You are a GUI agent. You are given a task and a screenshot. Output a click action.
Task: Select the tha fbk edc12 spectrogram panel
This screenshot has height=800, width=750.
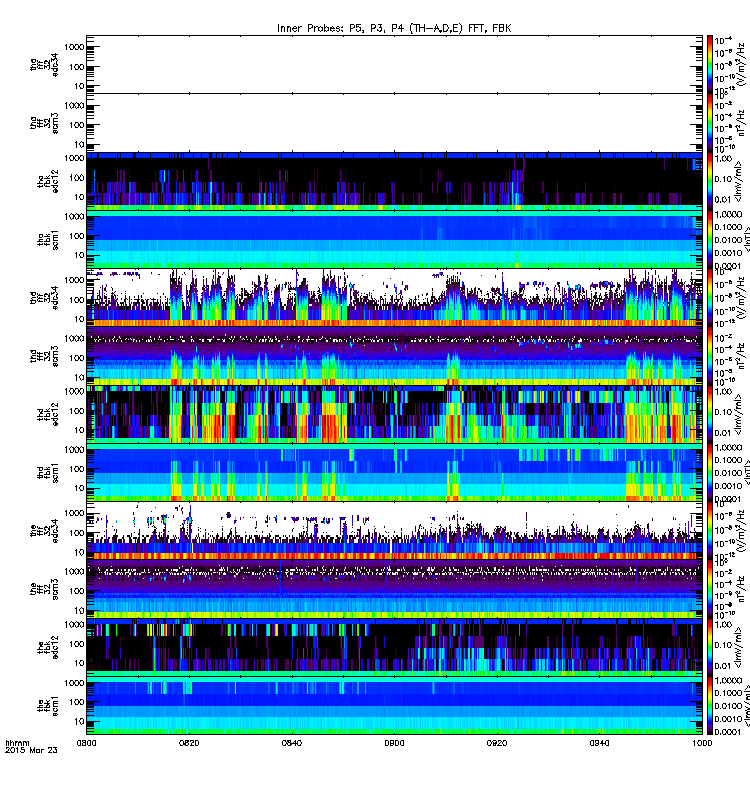(x=394, y=181)
